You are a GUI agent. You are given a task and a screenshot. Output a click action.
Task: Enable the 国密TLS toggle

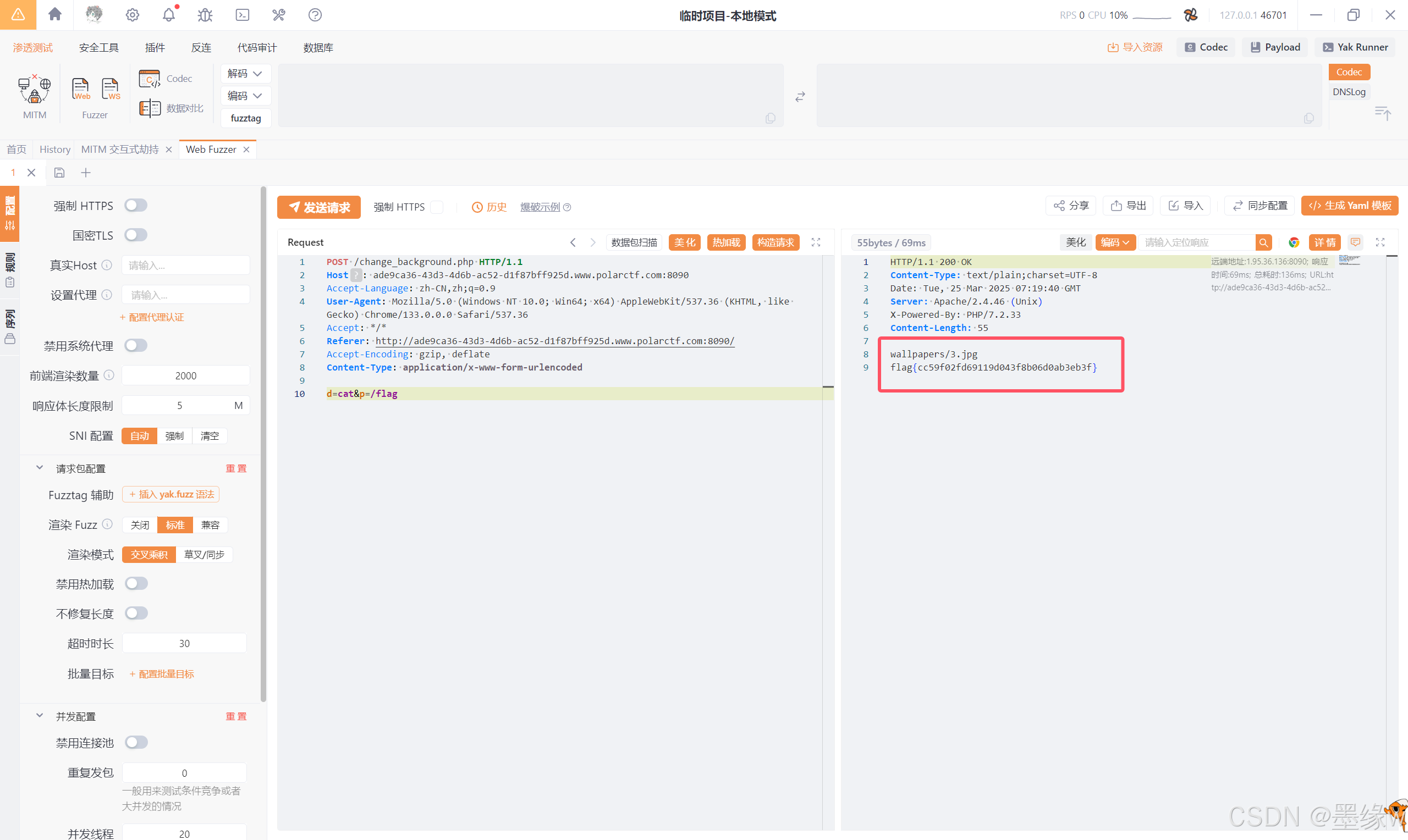click(x=136, y=235)
